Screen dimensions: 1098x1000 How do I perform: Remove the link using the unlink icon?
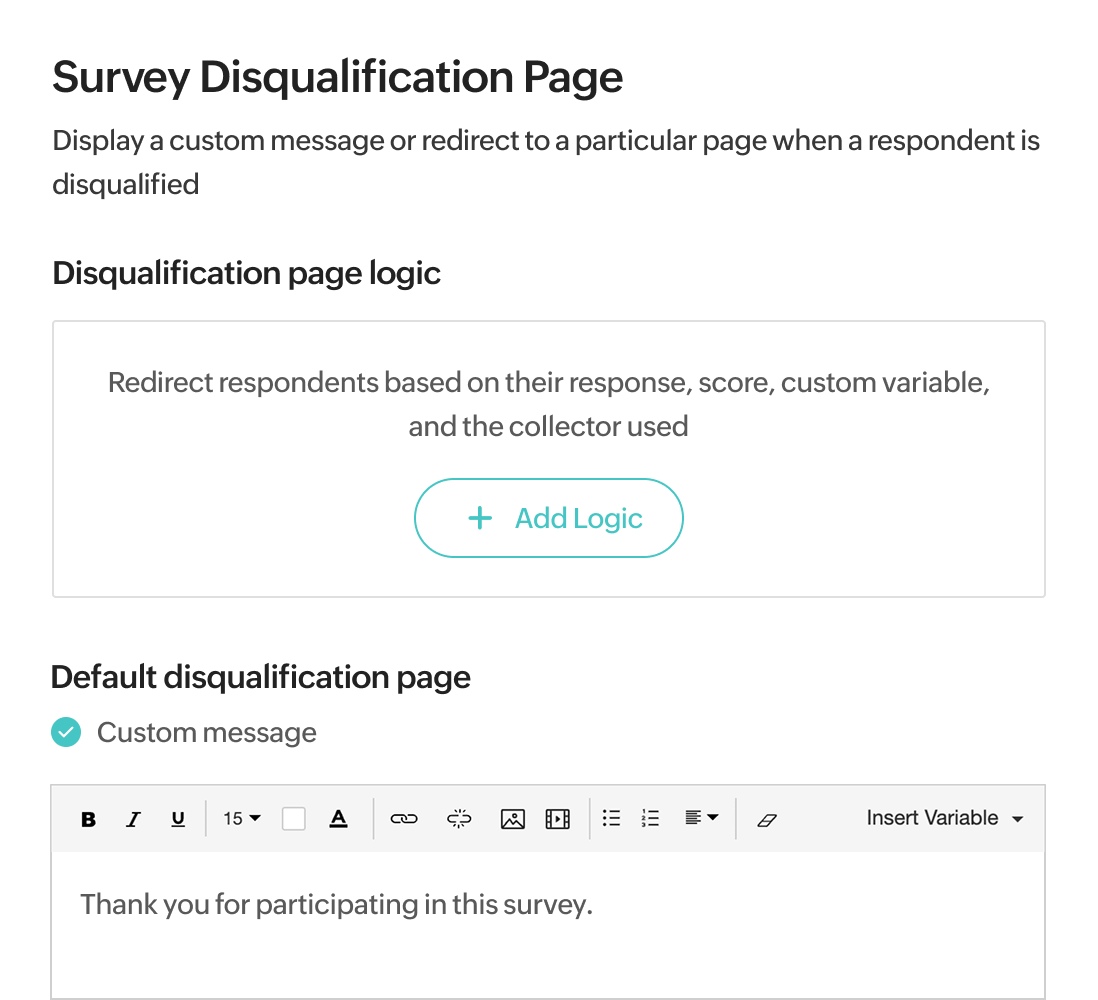(458, 819)
